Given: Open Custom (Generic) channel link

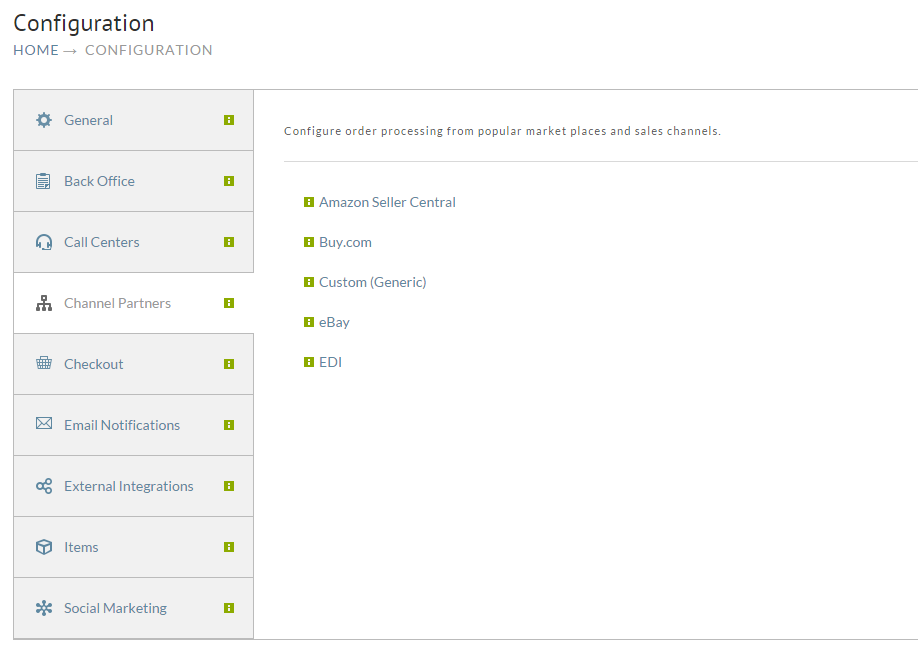Looking at the screenshot, I should pyautogui.click(x=372, y=282).
